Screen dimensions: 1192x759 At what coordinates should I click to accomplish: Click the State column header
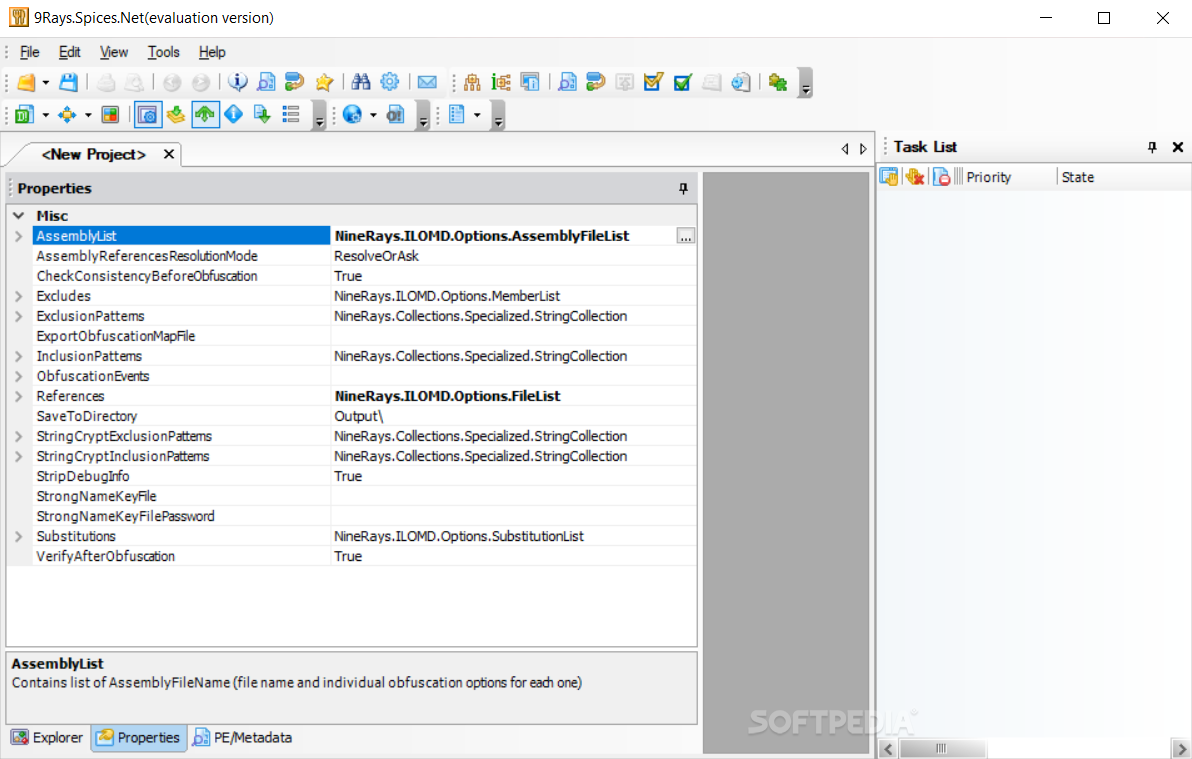click(1124, 176)
